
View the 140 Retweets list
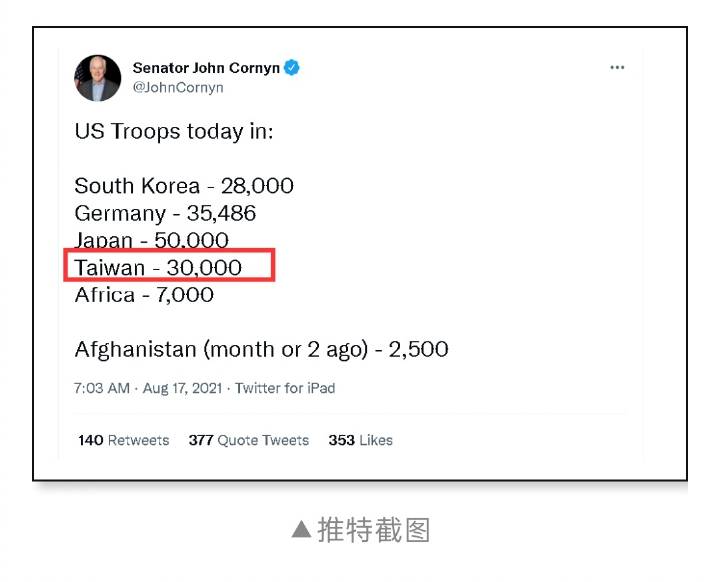[x=124, y=440]
